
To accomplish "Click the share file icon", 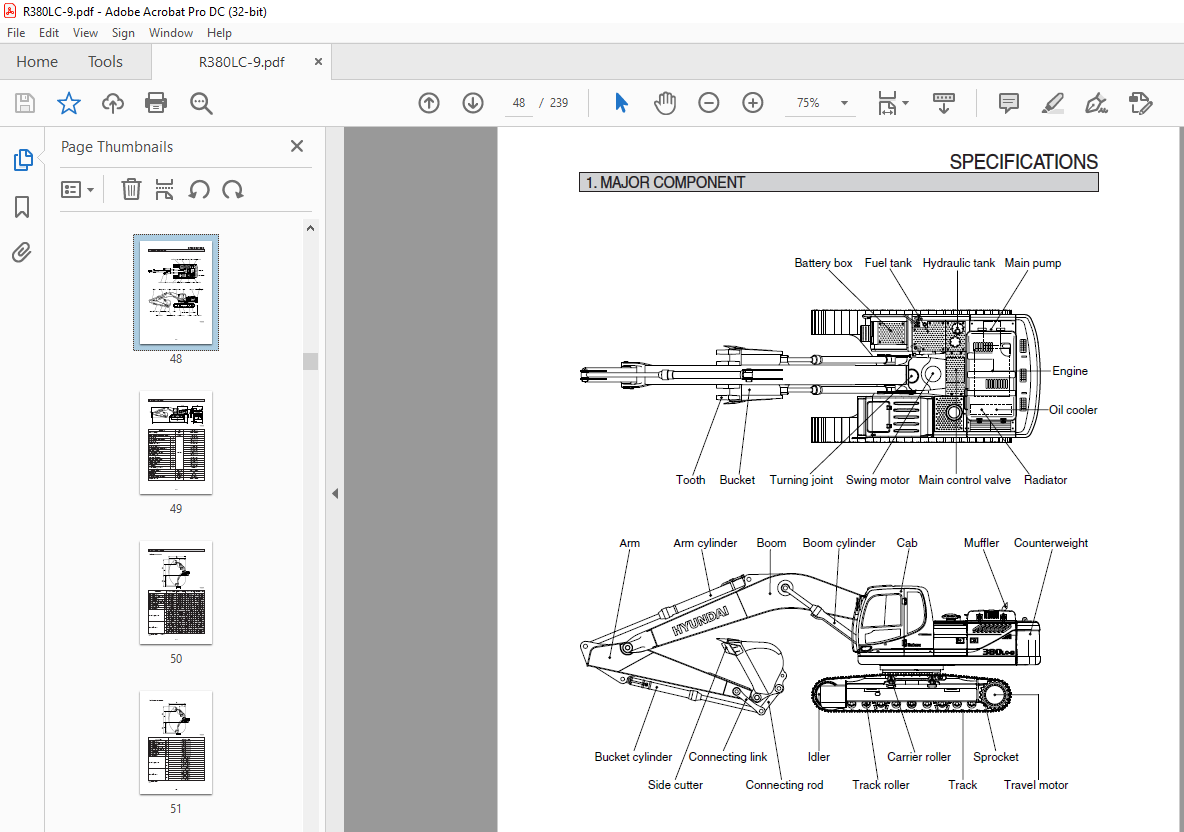I will [1140, 103].
